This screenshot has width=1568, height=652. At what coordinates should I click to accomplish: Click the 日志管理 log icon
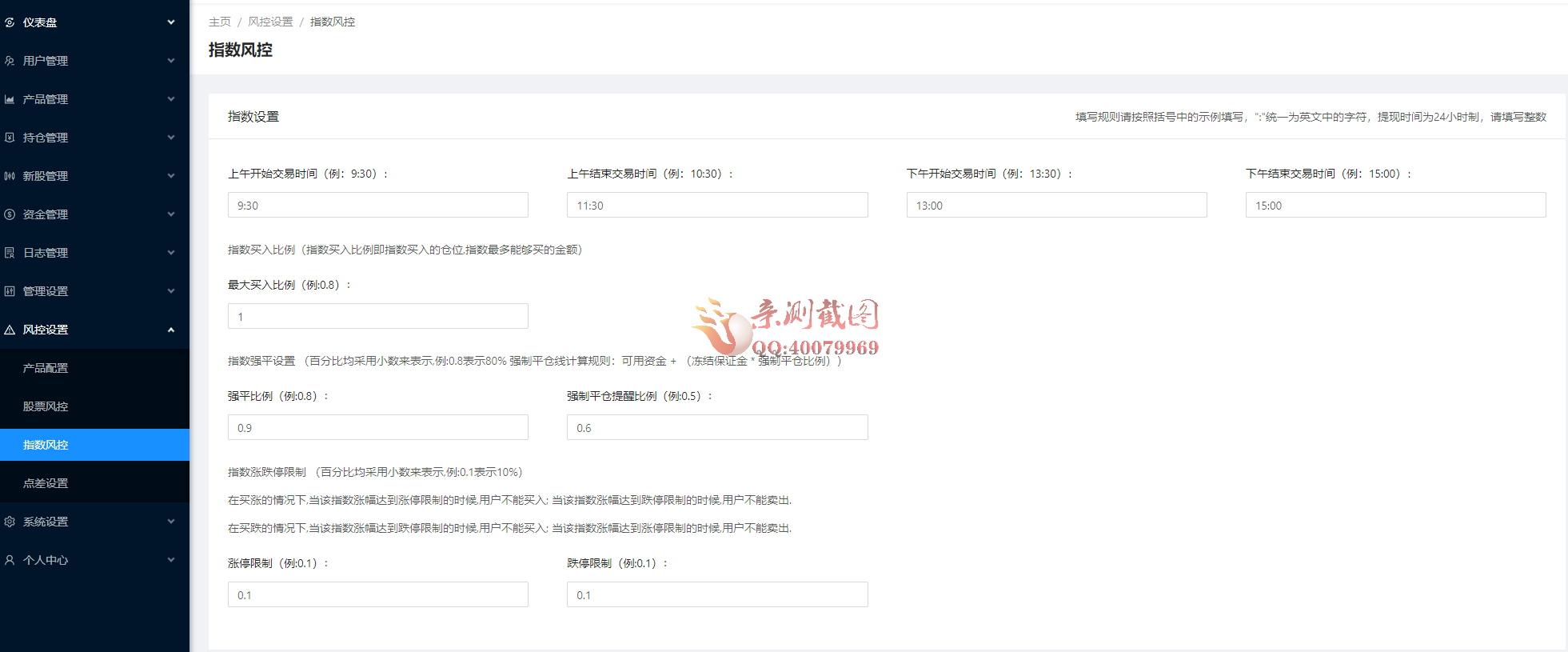coord(10,253)
